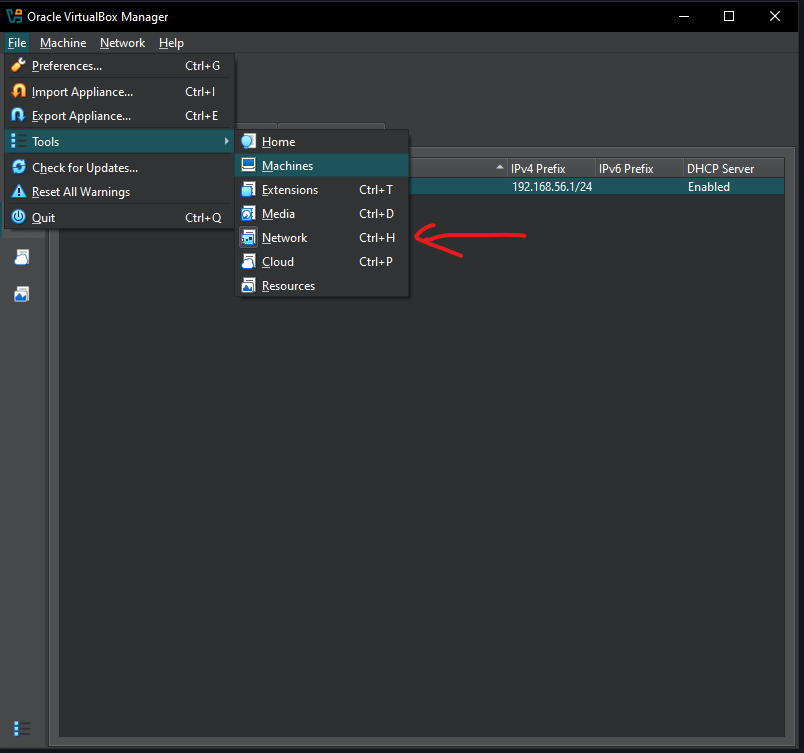Click the sort arrow in name column header
Screen dimensions: 804x753
click(500, 168)
